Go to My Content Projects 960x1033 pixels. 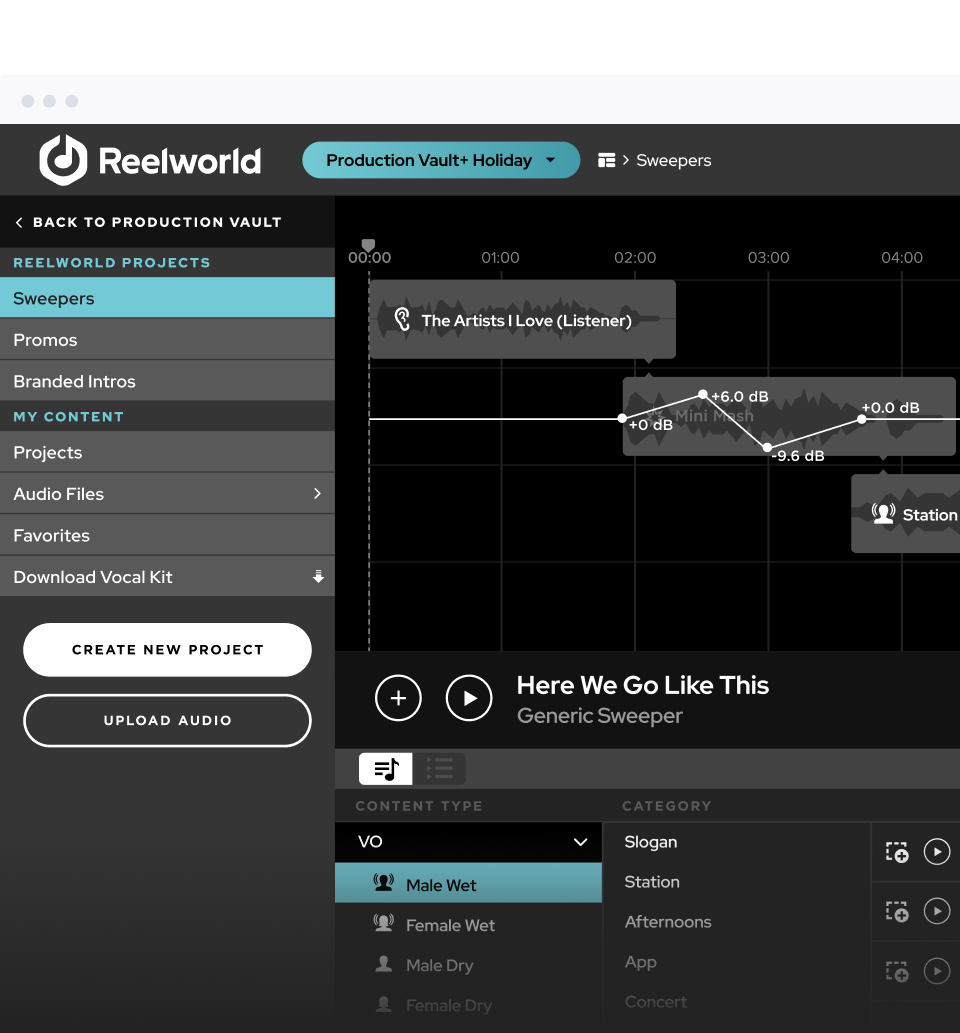tap(167, 452)
